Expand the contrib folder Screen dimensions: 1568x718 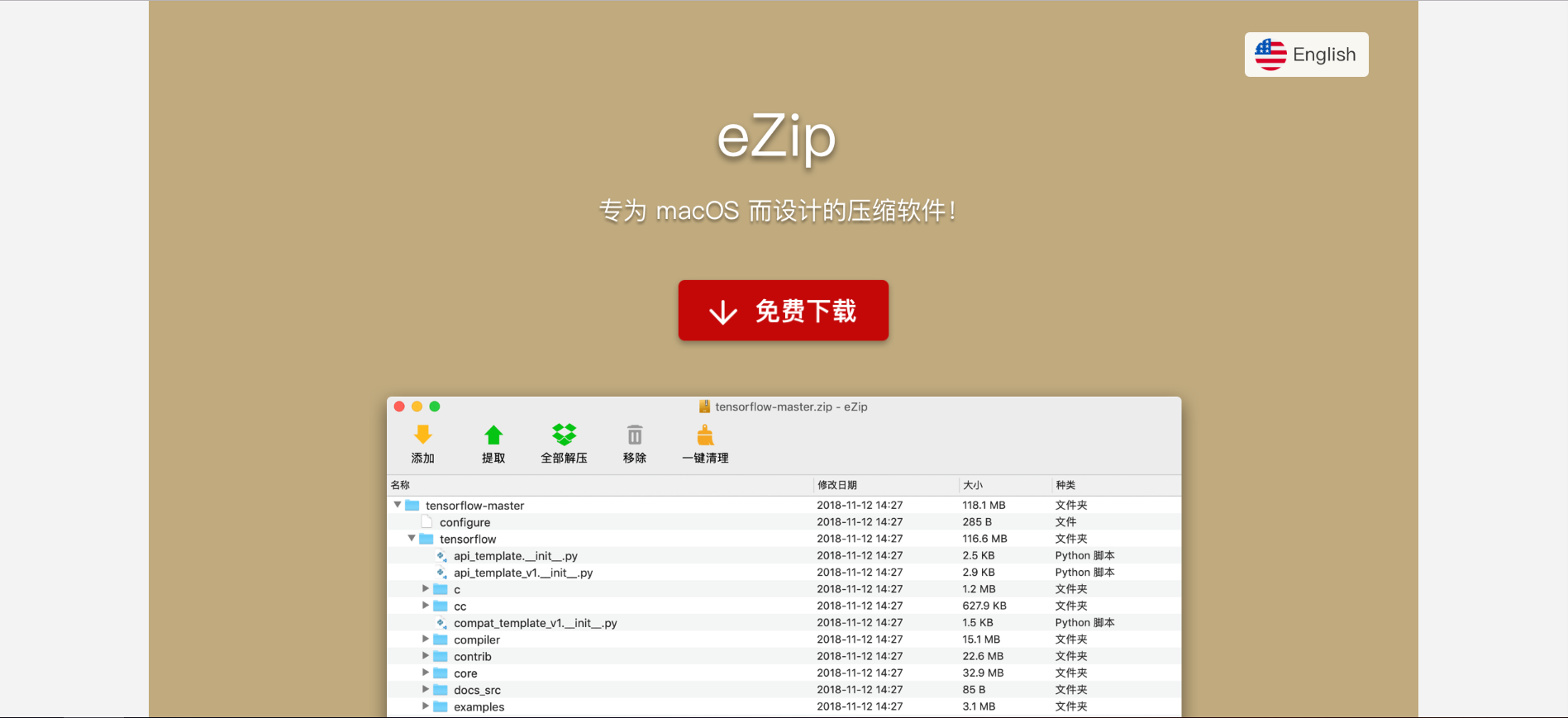pyautogui.click(x=426, y=656)
